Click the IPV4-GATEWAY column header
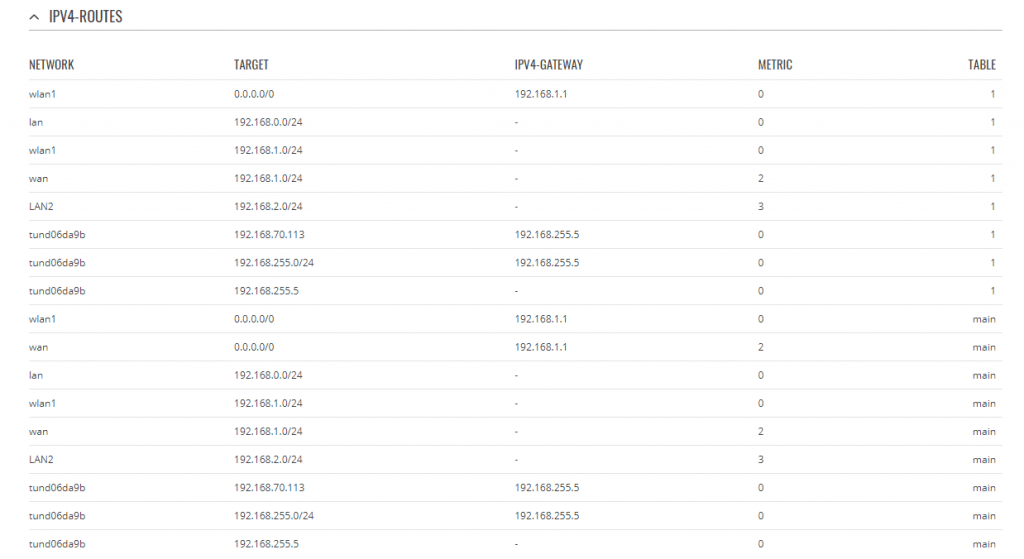 (x=549, y=65)
